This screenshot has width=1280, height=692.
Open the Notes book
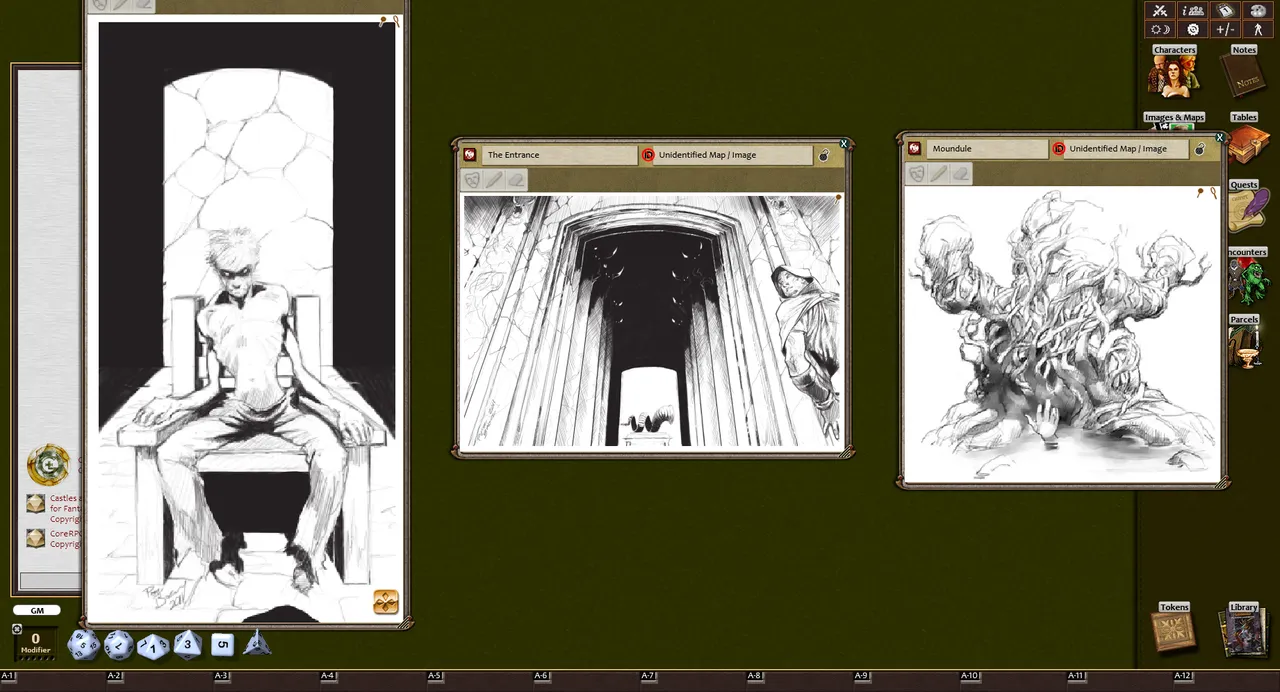pos(1244,72)
